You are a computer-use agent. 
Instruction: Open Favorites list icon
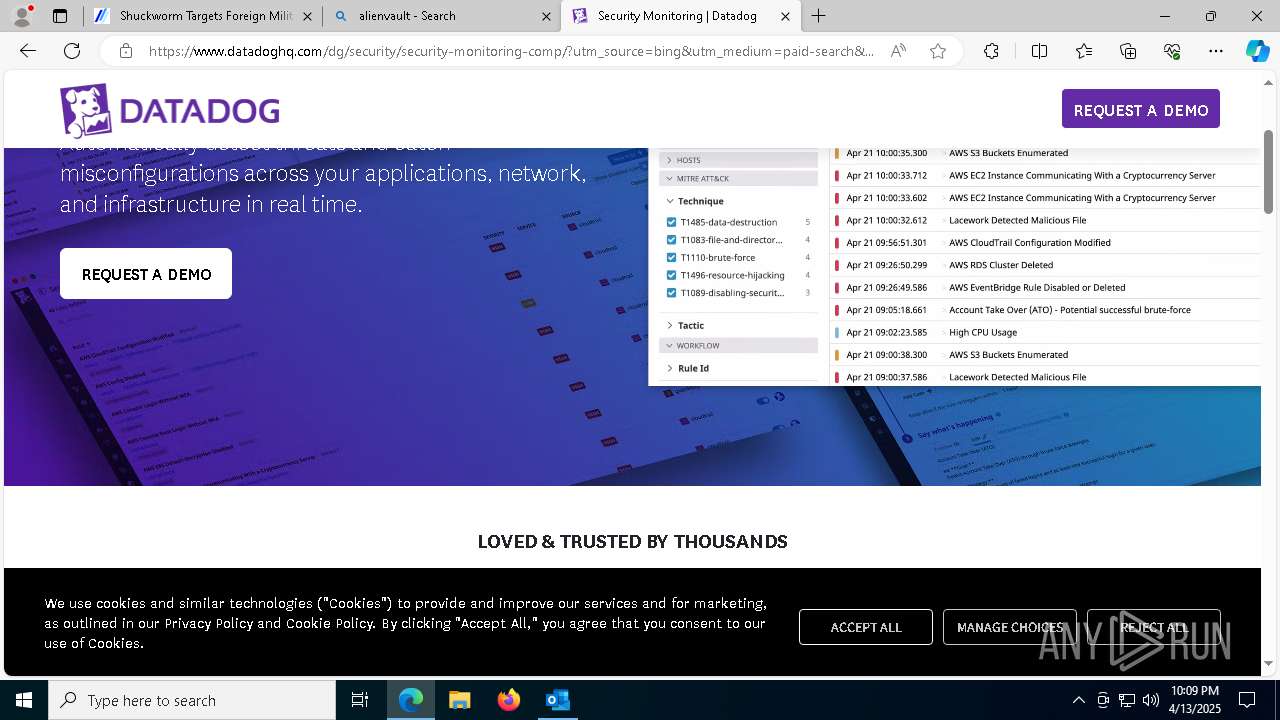click(x=1084, y=51)
